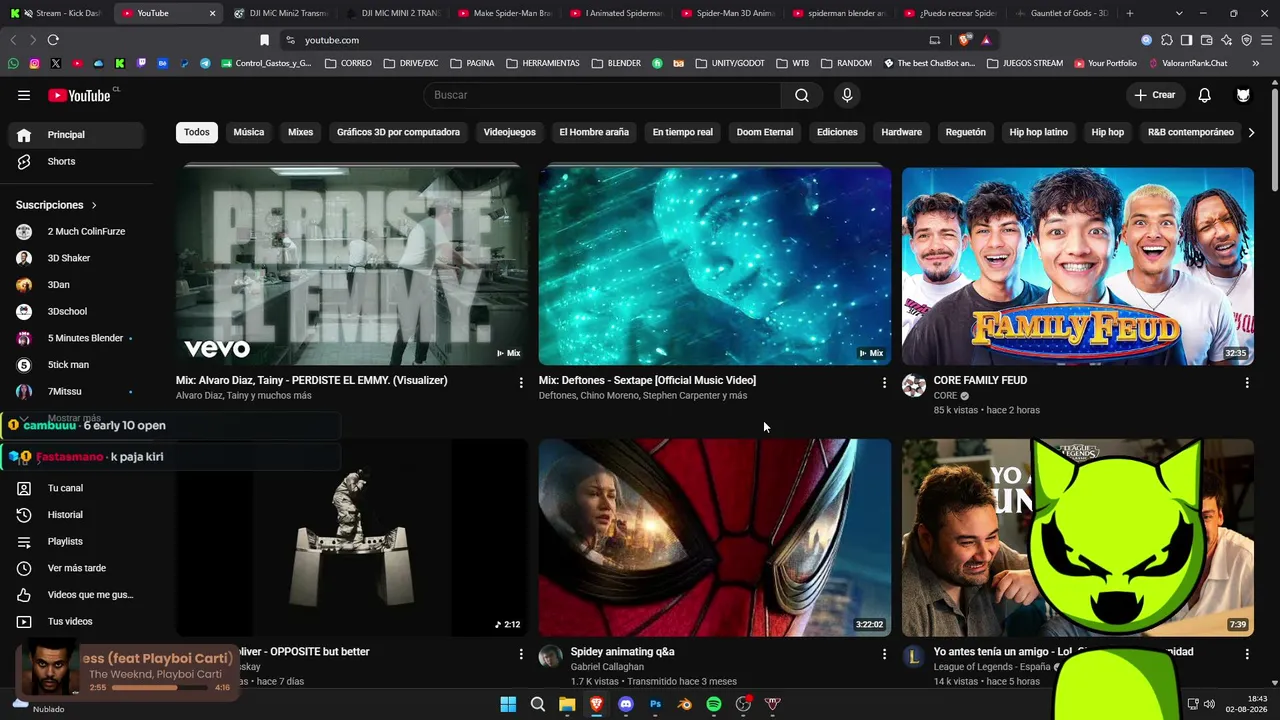Image resolution: width=1280 pixels, height=720 pixels.
Task: Open the browser tab search dropdown
Action: (x=1179, y=13)
